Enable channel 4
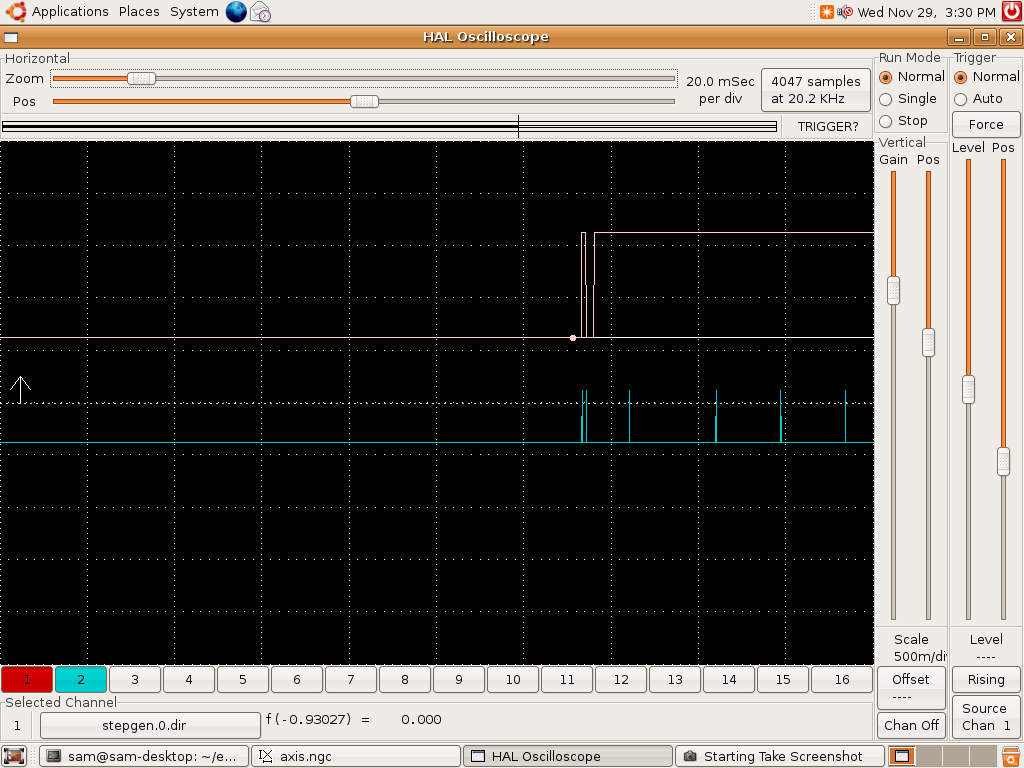 [x=189, y=679]
